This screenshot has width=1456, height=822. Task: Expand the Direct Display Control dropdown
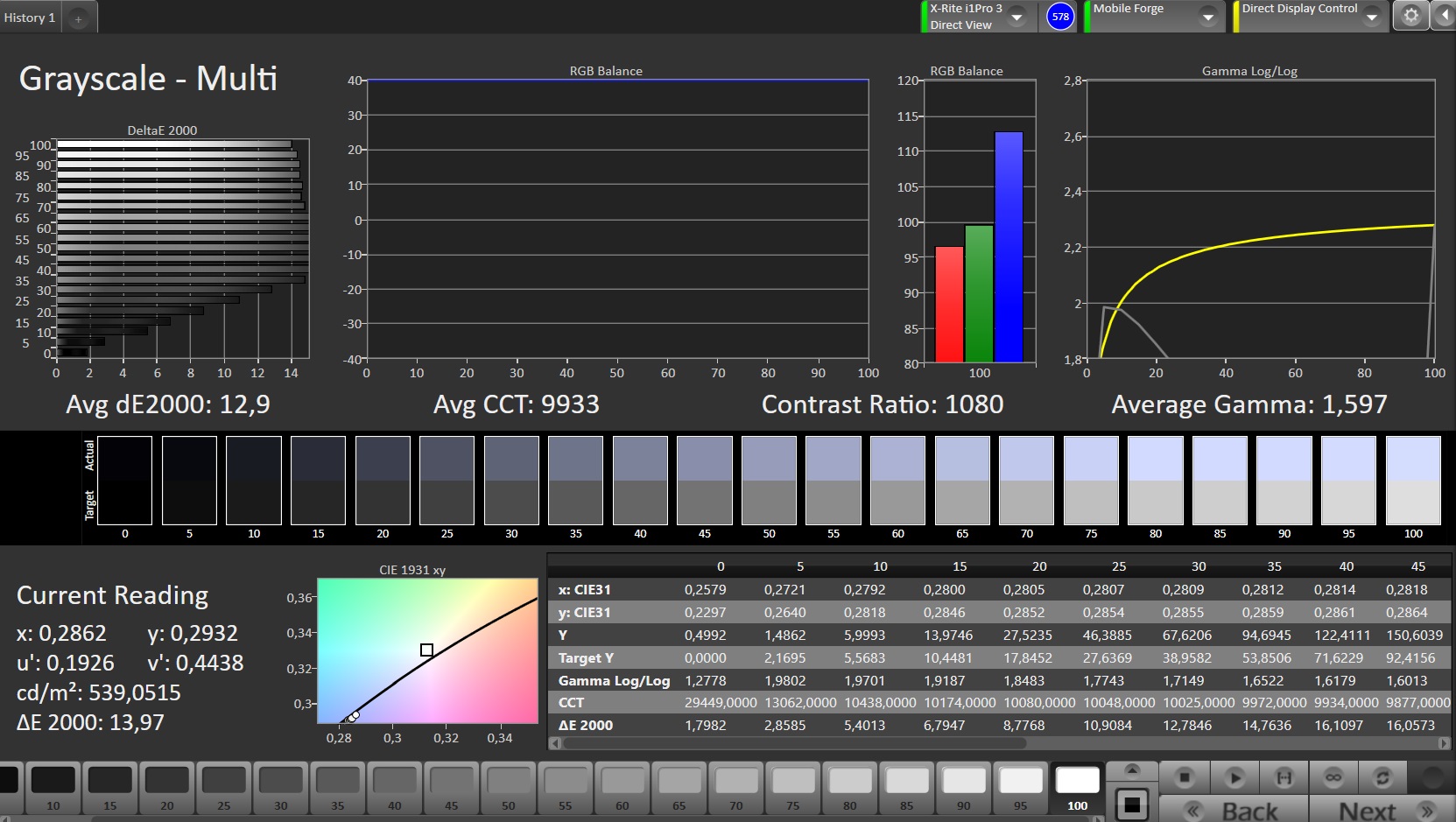(x=1371, y=17)
